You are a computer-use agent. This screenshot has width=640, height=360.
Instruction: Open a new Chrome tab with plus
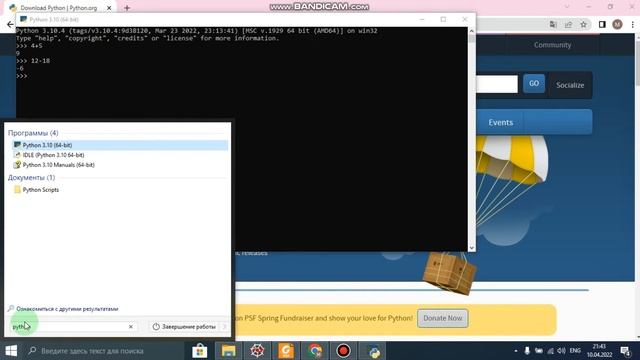coord(127,8)
